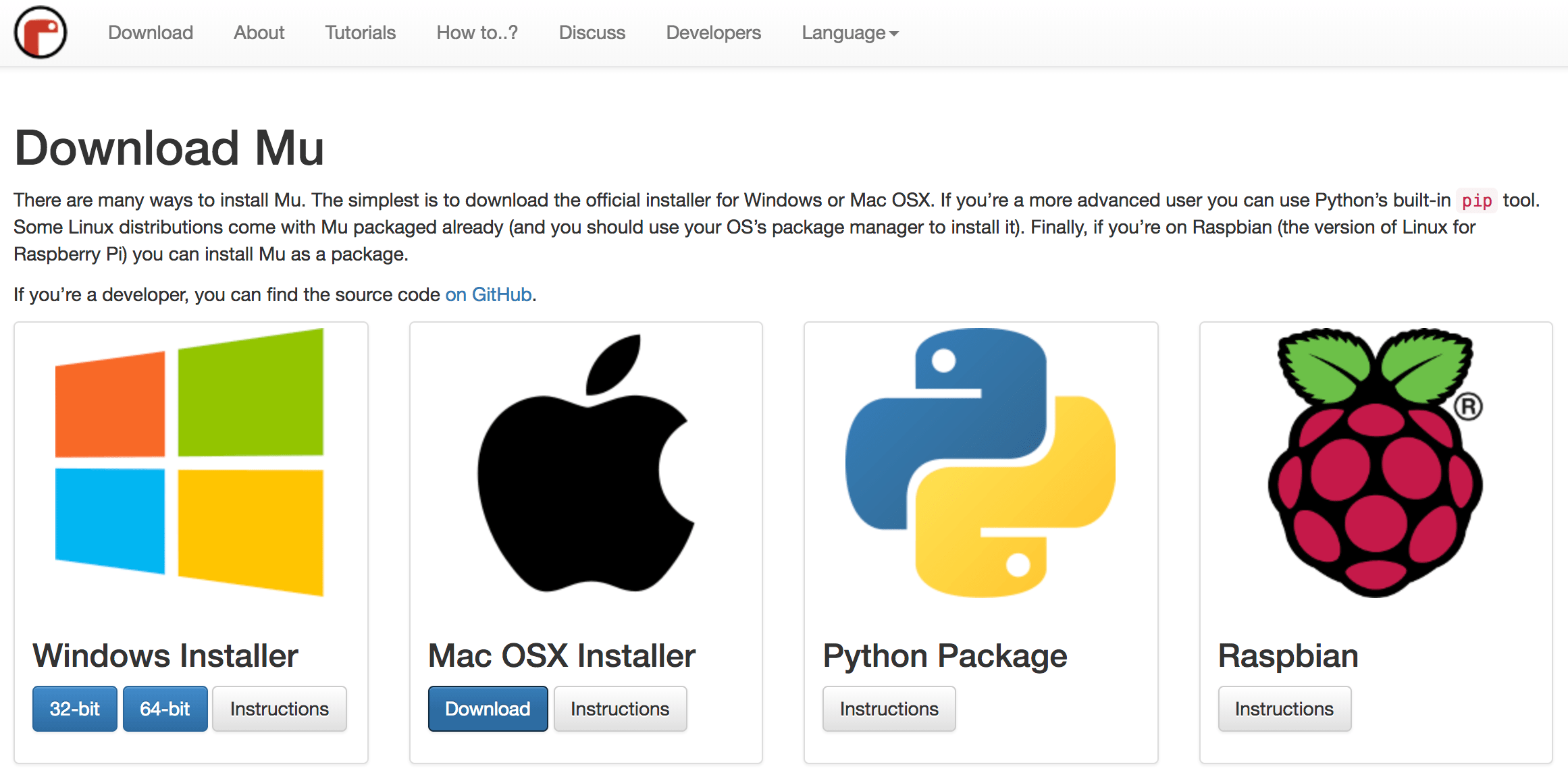Open Python Package Instructions

[889, 709]
